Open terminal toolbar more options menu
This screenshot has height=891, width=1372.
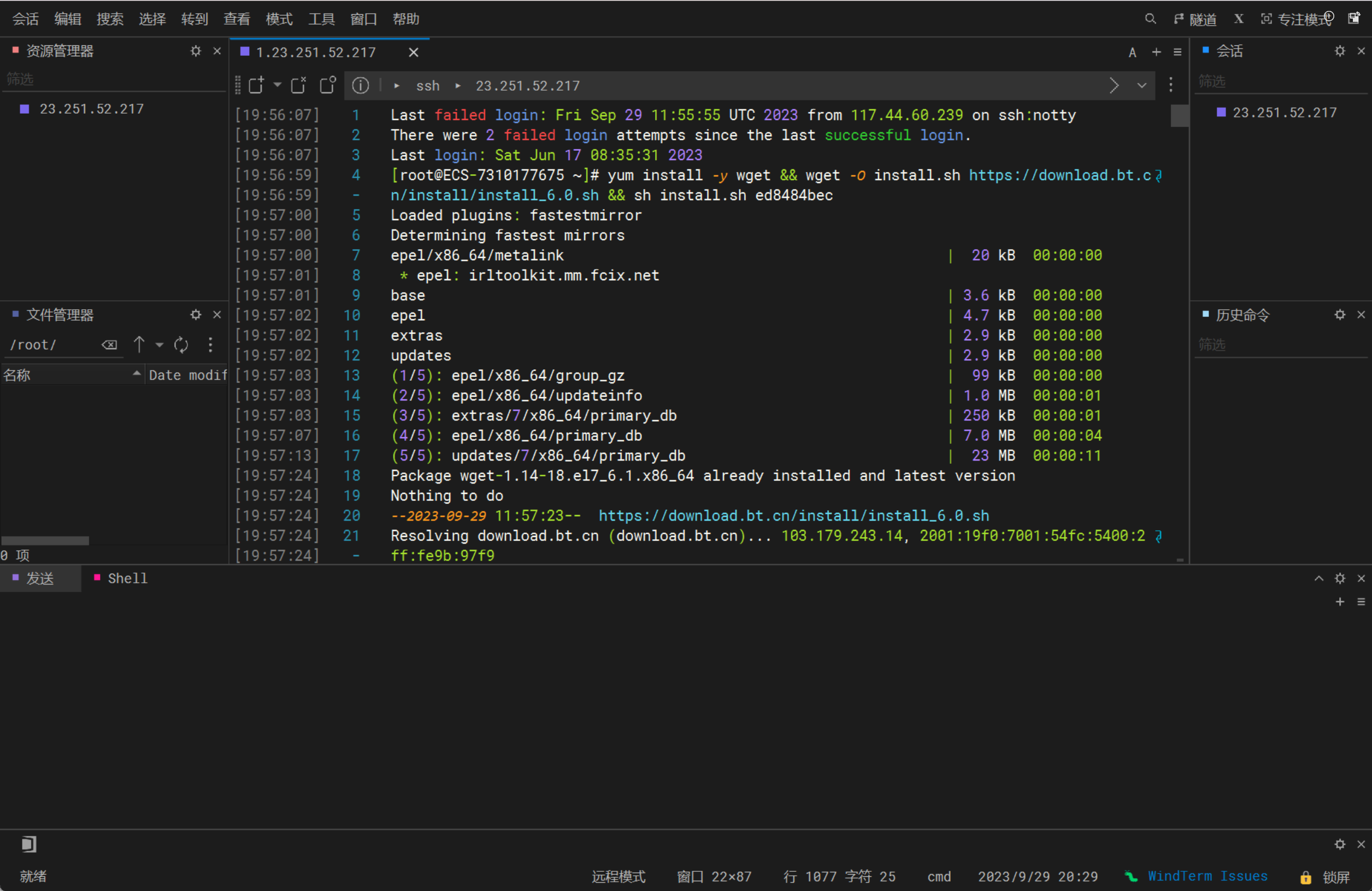(1171, 85)
